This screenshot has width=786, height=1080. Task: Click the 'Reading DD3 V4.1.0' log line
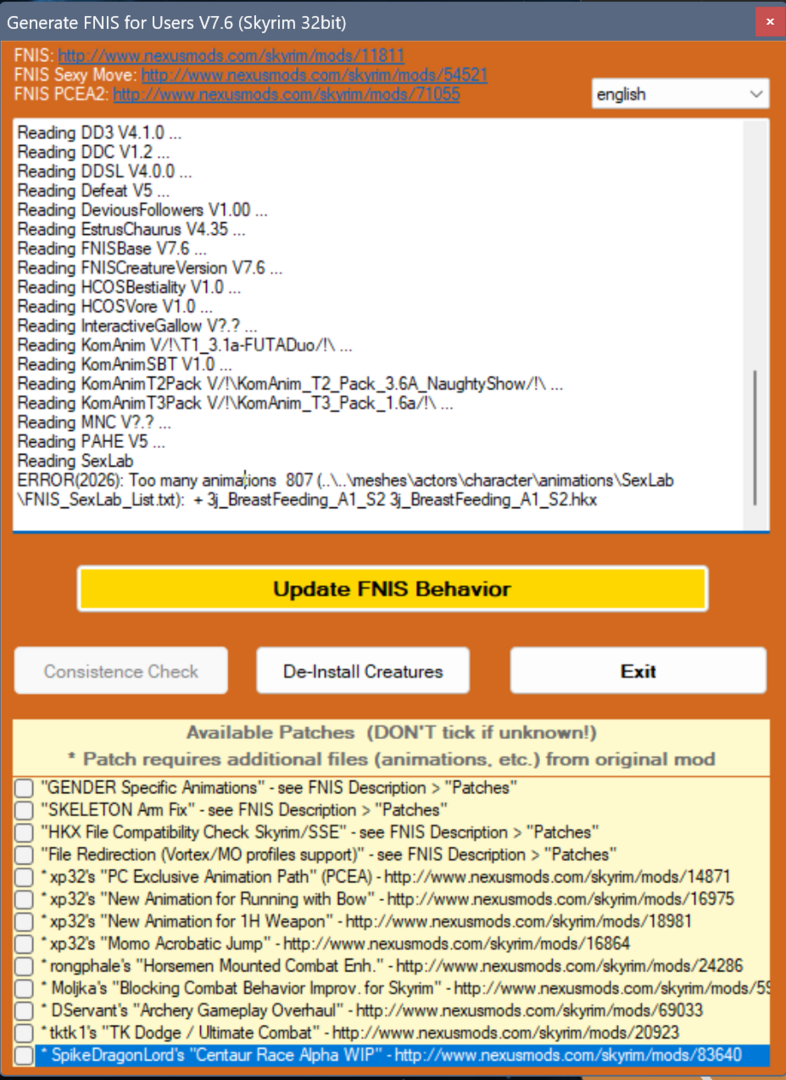click(x=100, y=132)
